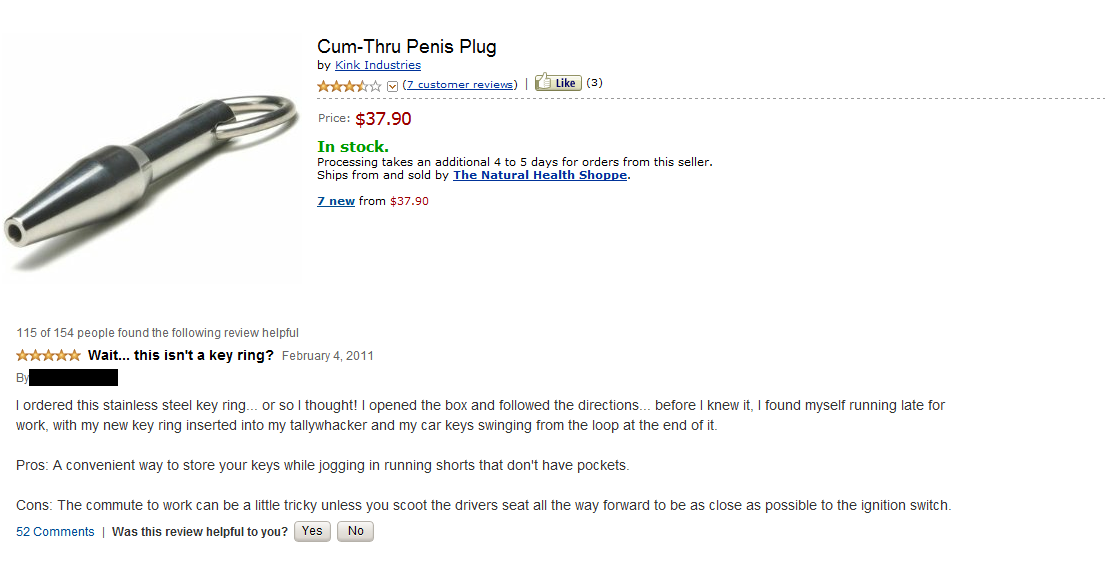Visit the Kink Industries brand link
Viewport: 1111px width, 566px height.
click(377, 65)
